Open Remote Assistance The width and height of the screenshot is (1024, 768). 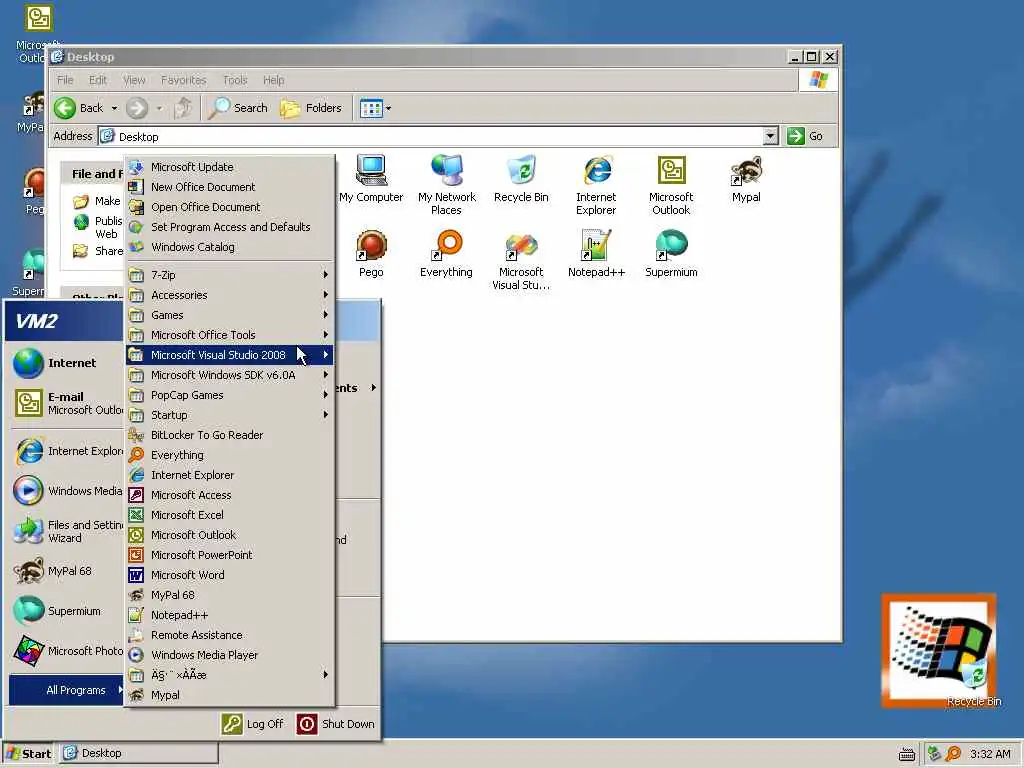[x=230, y=635]
